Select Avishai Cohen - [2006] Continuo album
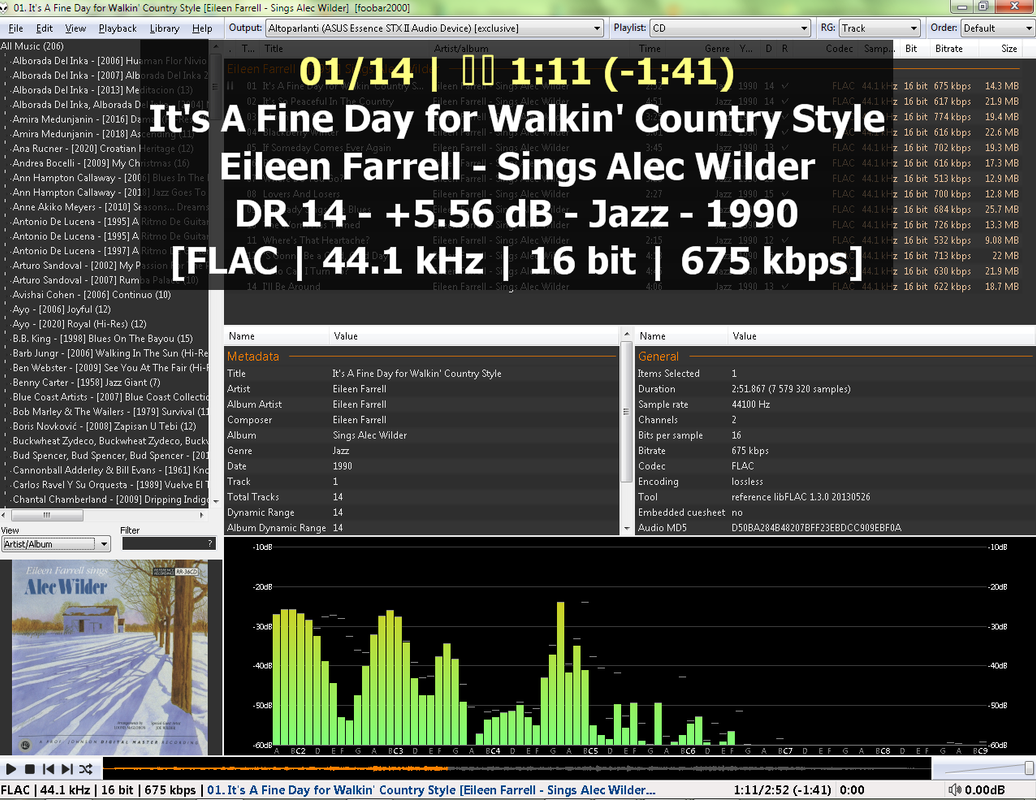Image resolution: width=1036 pixels, height=800 pixels. 92,295
